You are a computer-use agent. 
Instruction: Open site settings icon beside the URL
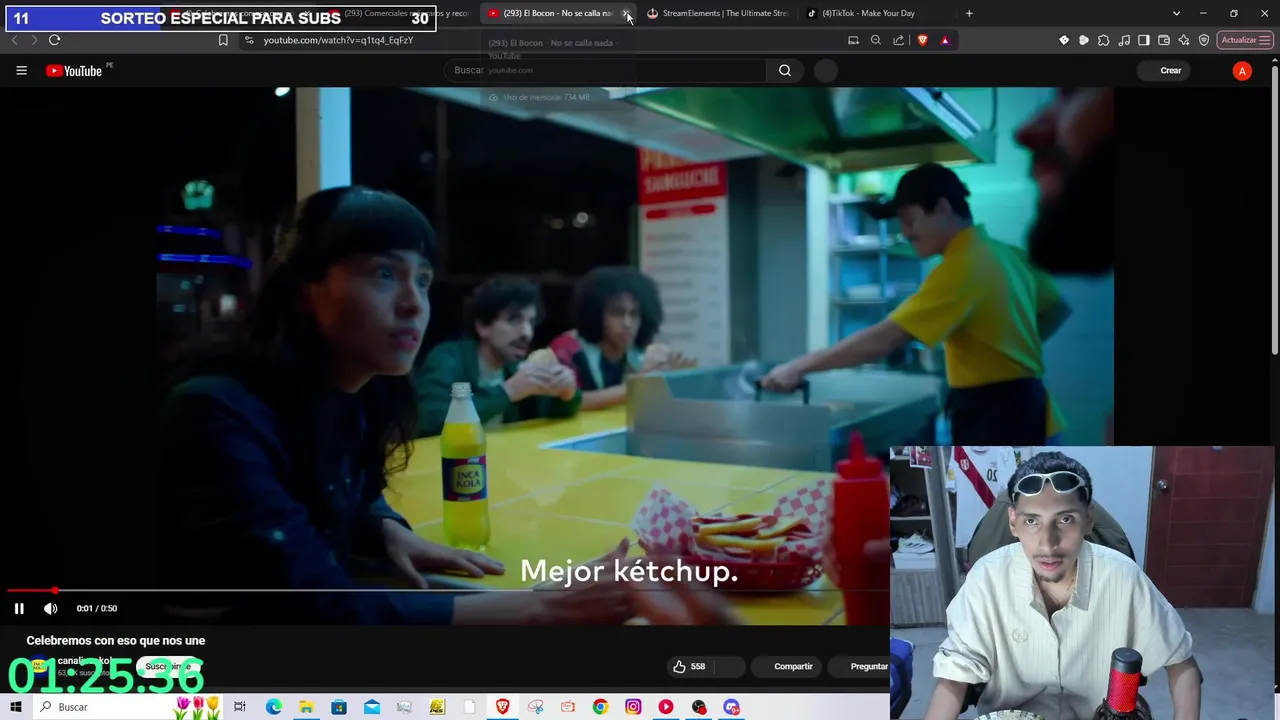[x=249, y=40]
